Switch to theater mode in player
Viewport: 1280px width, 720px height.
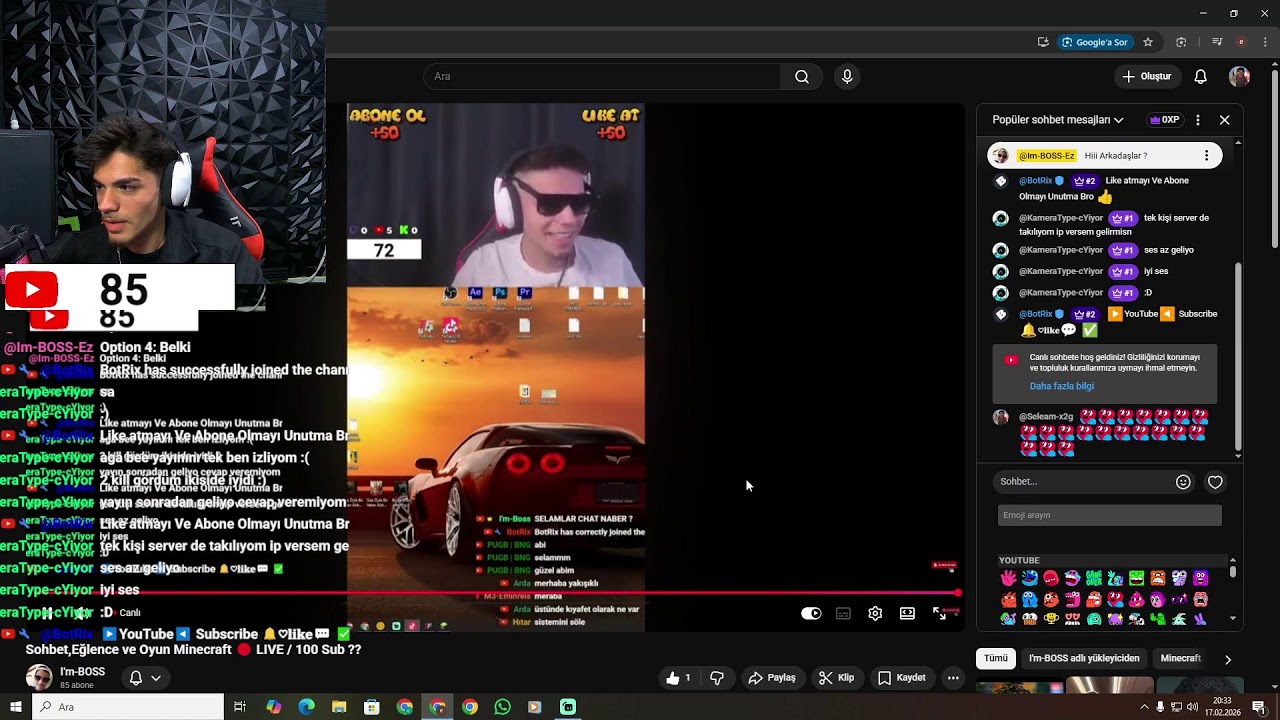coord(907,614)
